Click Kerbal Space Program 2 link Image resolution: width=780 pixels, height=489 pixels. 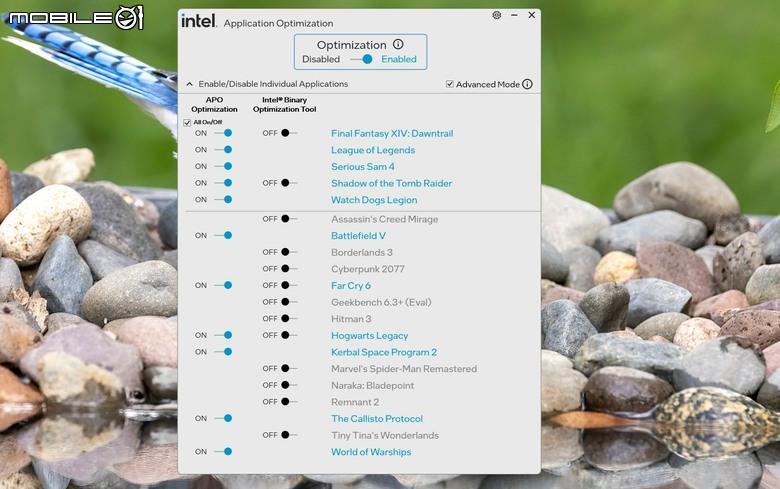click(384, 352)
